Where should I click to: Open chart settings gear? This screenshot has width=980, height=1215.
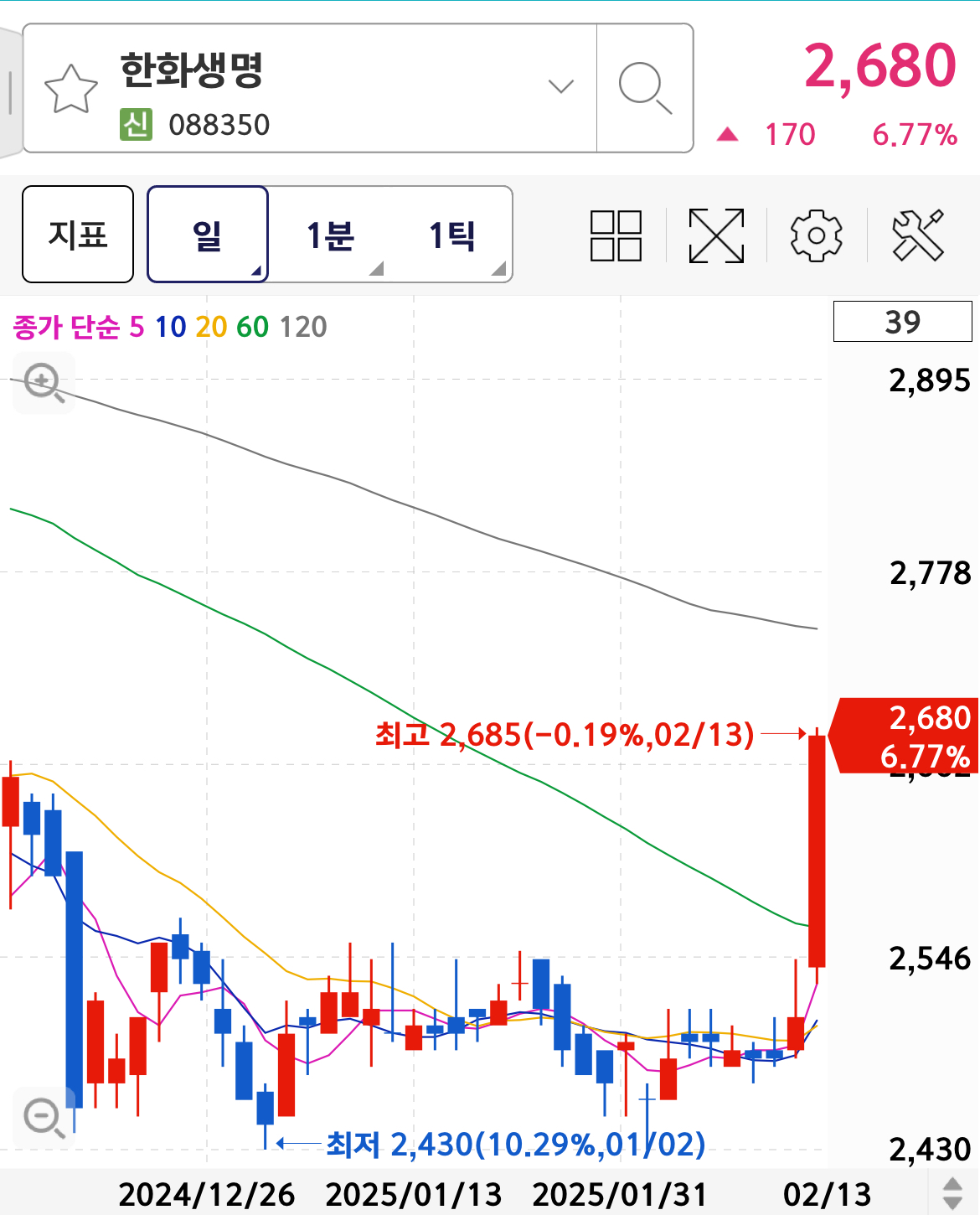tap(816, 235)
